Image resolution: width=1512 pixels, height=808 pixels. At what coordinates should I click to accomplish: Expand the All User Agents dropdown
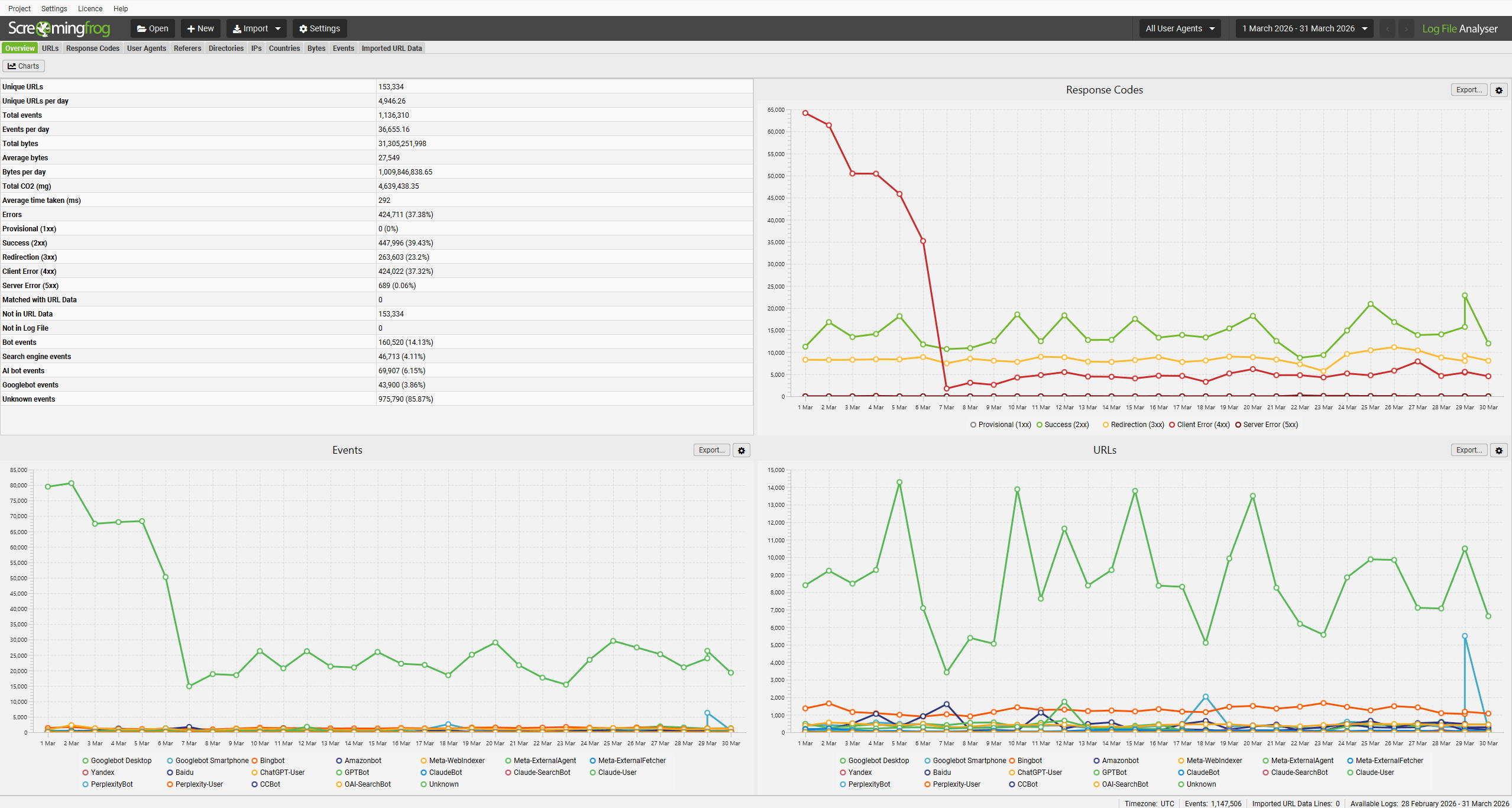1180,28
